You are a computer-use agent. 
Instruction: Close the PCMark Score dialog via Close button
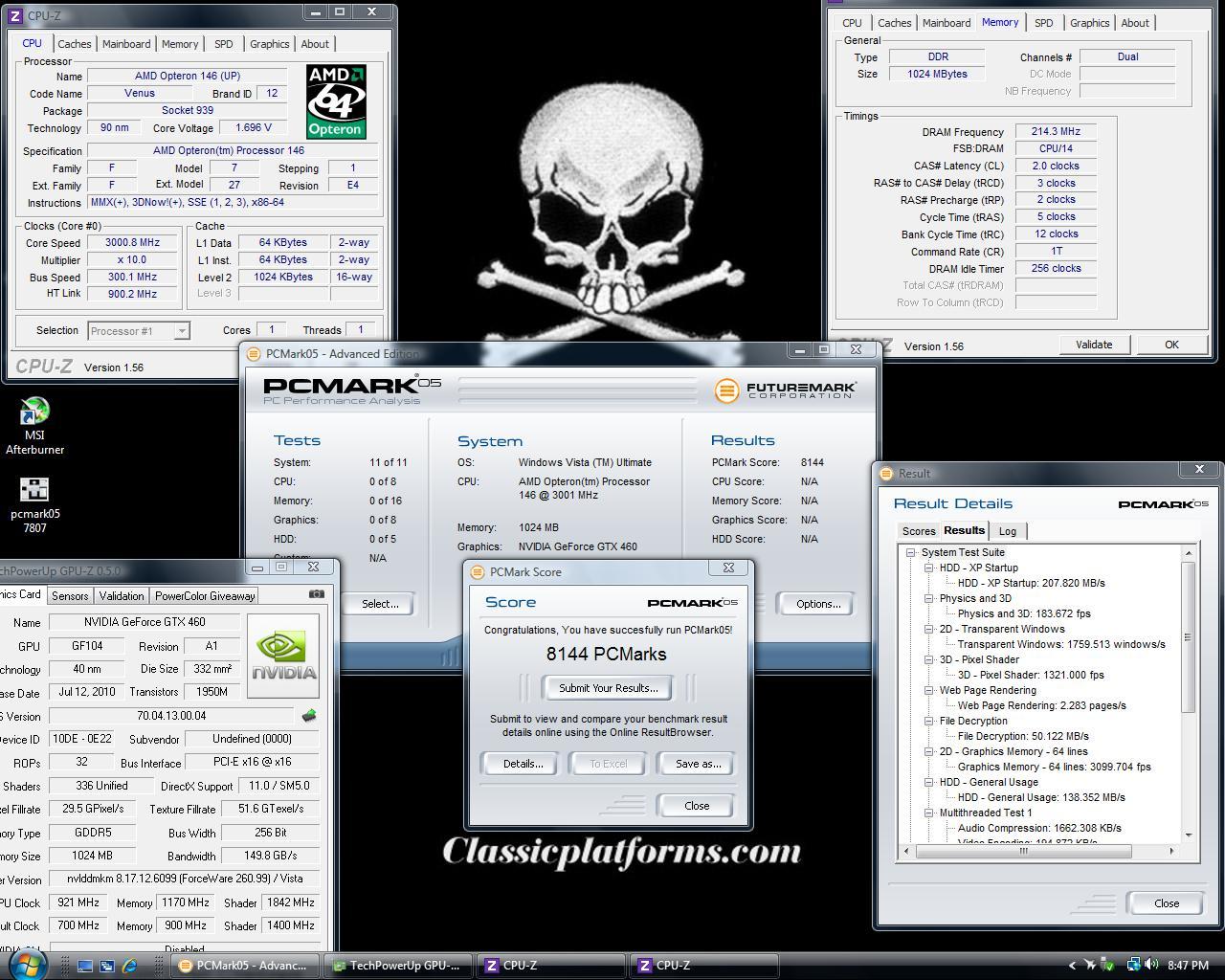697,806
